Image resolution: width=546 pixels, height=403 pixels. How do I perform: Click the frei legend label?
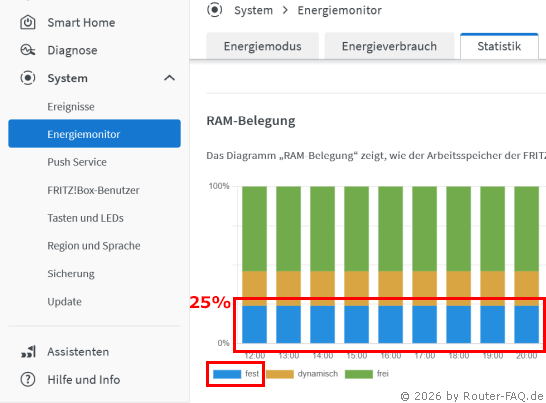point(382,374)
